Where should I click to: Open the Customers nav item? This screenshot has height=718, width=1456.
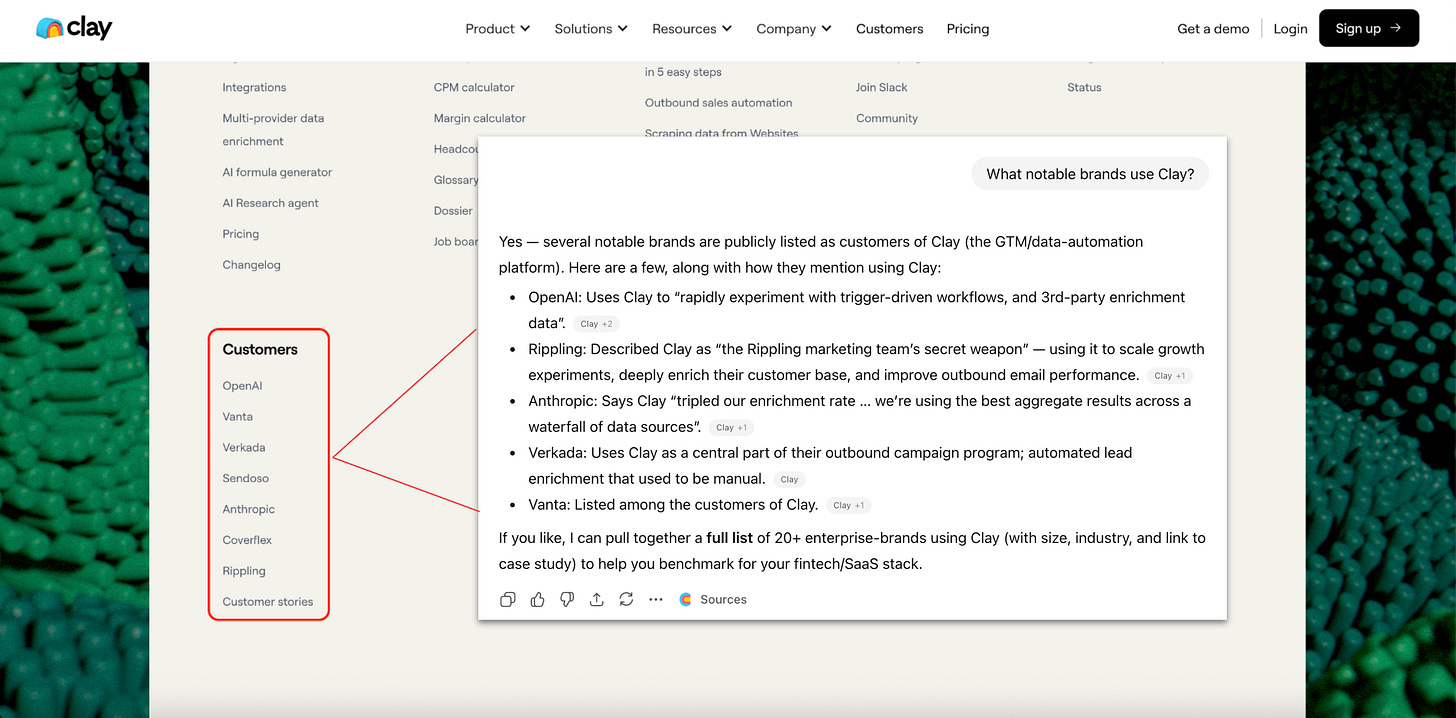(x=890, y=29)
